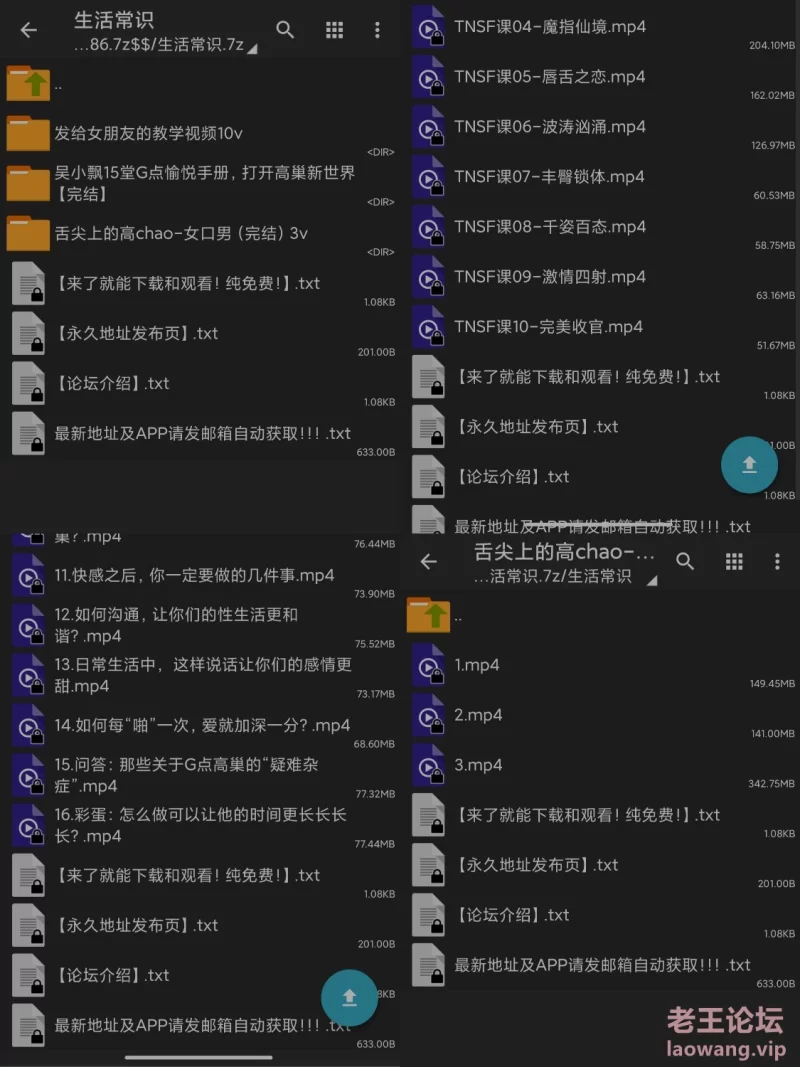800x1067 pixels.
Task: Open the overflow menu in 生活常识 header
Action: 377,30
